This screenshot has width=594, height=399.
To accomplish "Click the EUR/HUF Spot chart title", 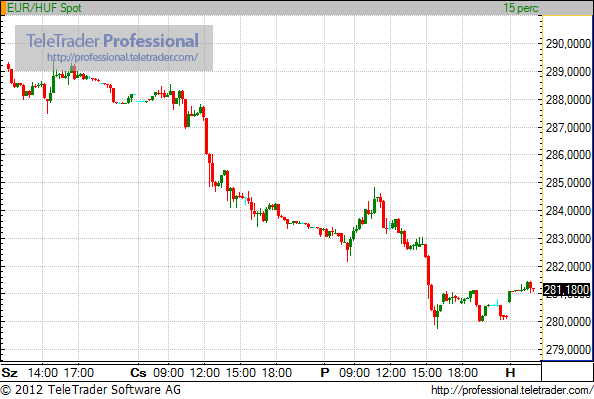I will tap(44, 8).
